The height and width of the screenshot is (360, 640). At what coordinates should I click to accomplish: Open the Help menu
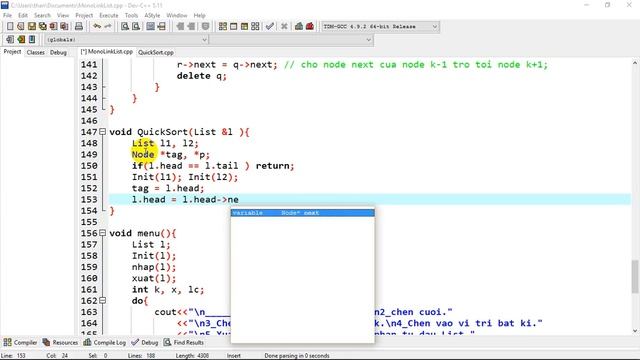[200, 15]
